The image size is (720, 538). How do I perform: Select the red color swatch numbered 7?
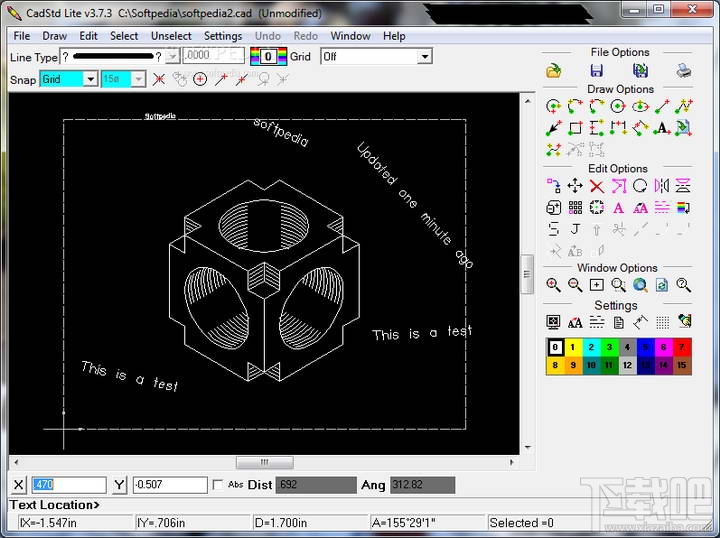point(683,347)
